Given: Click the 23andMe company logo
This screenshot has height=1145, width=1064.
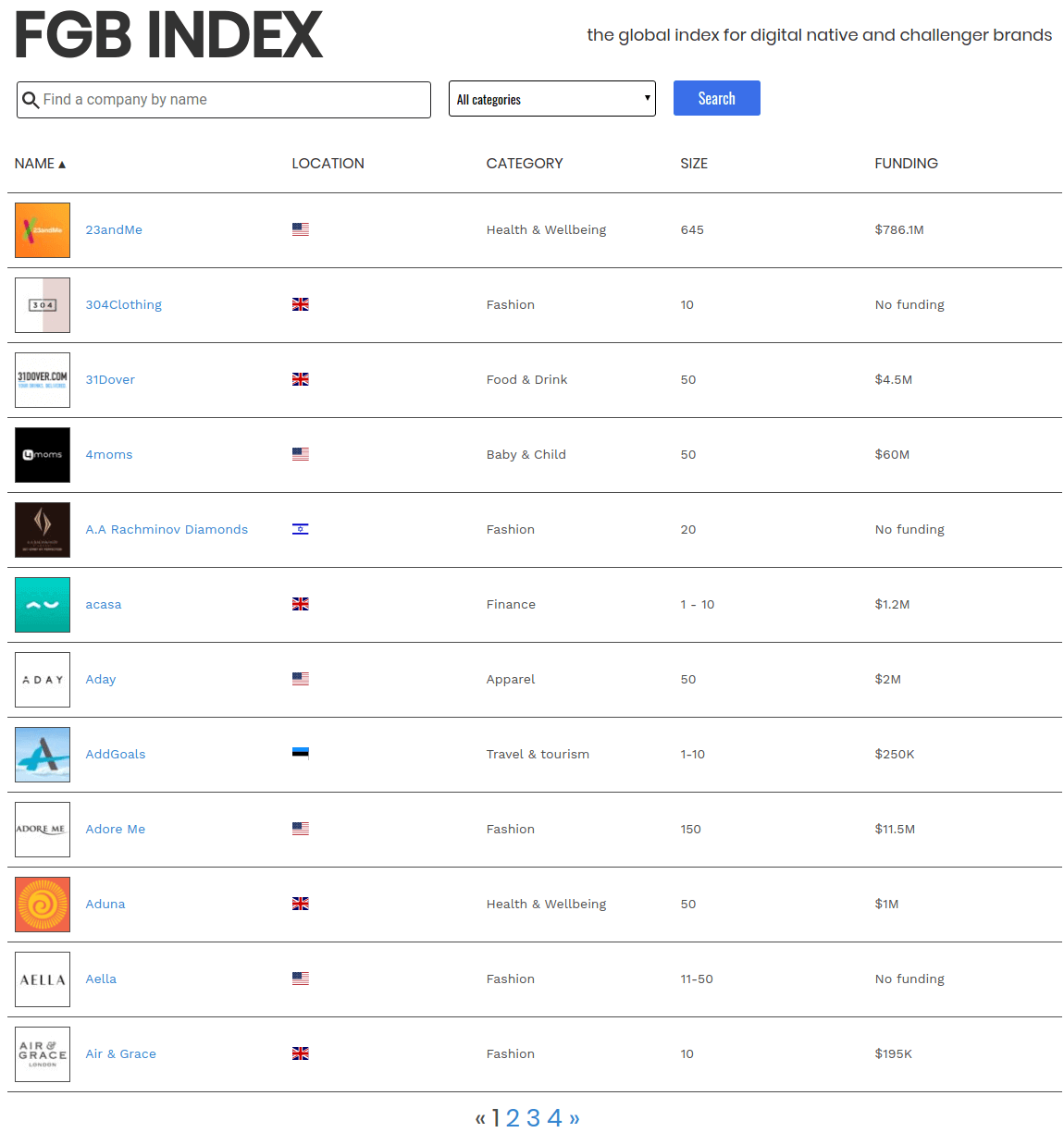Looking at the screenshot, I should pyautogui.click(x=43, y=230).
